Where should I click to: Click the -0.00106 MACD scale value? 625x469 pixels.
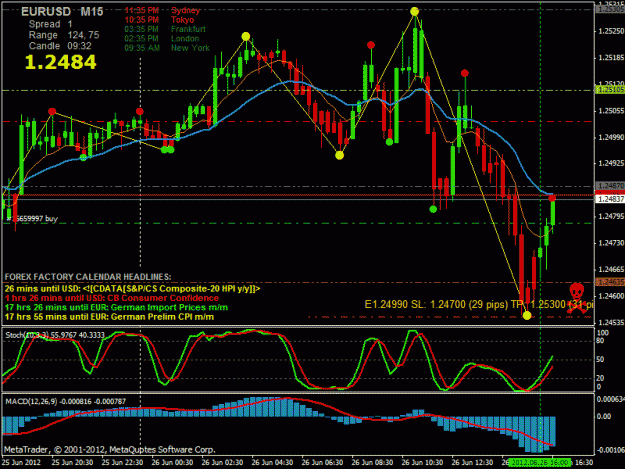[x=611, y=450]
